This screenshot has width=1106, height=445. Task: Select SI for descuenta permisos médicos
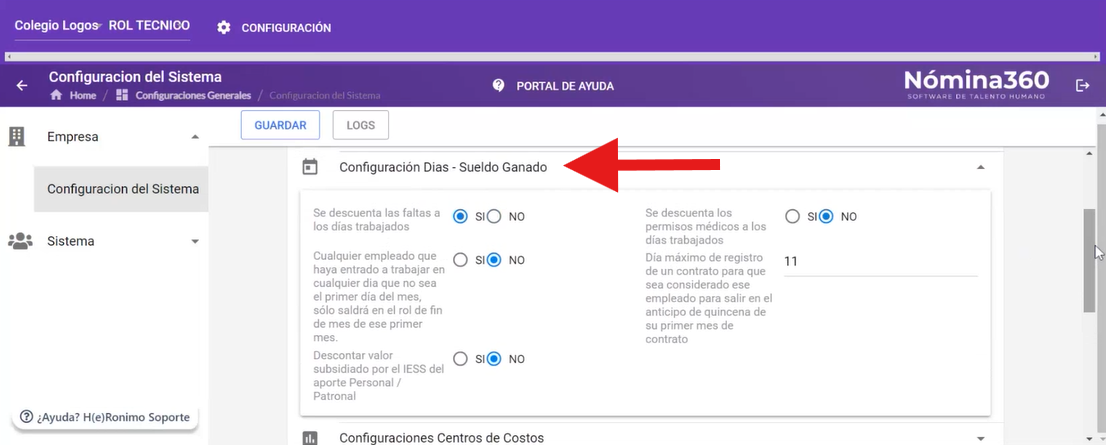(x=793, y=217)
